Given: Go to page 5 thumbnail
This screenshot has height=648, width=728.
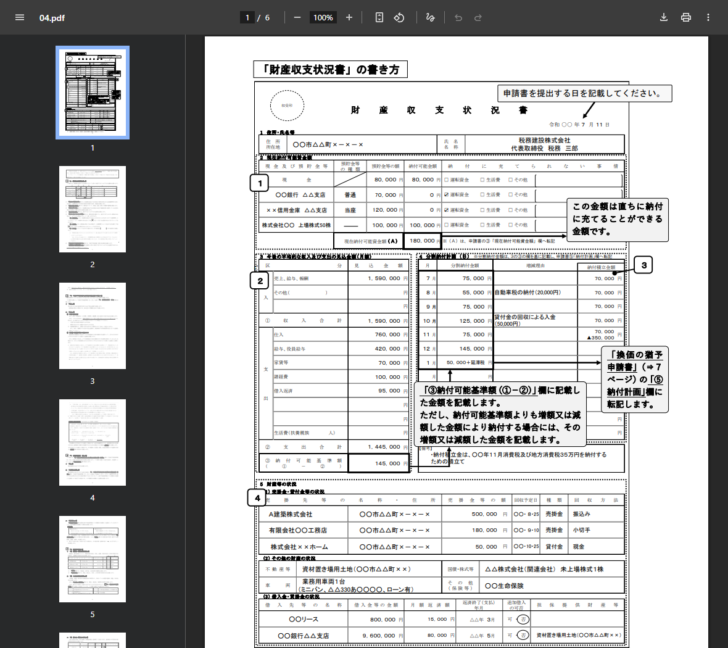Looking at the screenshot, I should 92,559.
